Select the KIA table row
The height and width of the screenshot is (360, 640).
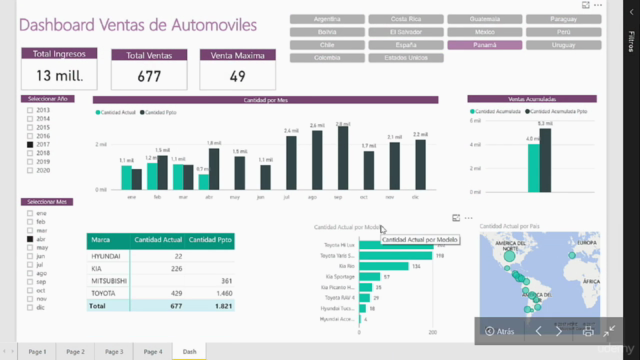pyautogui.click(x=160, y=269)
